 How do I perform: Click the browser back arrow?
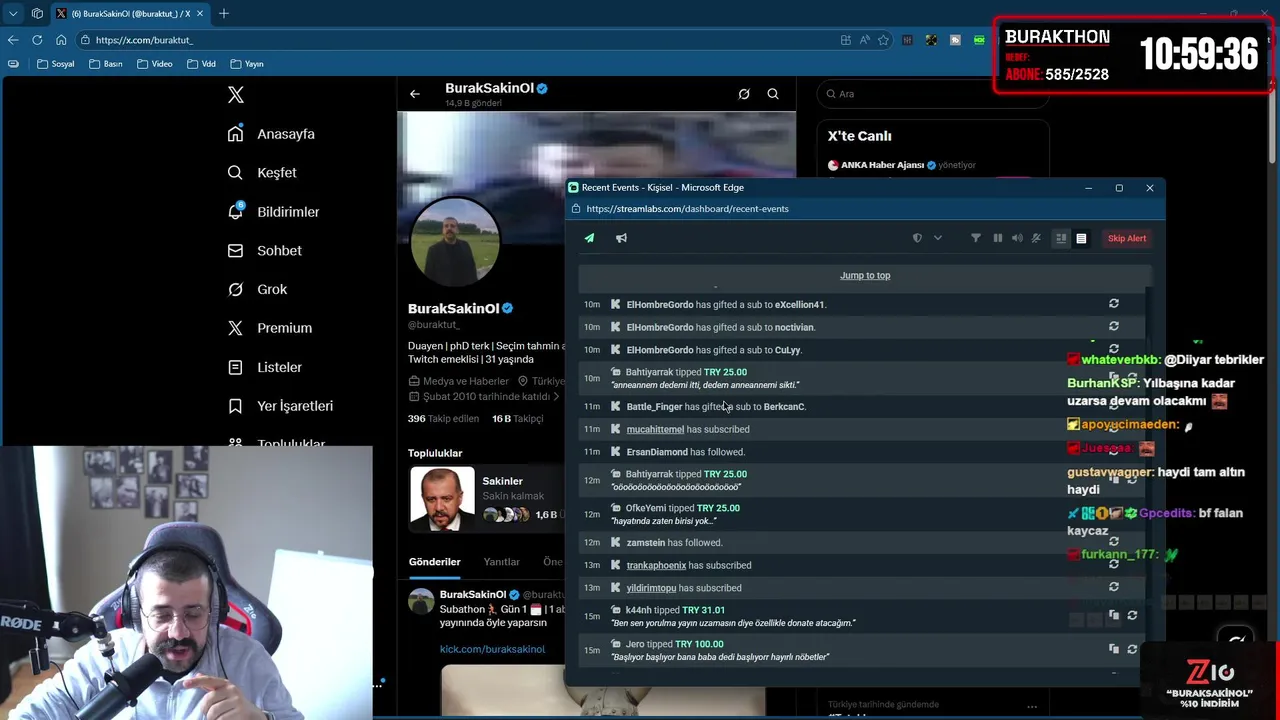coord(13,40)
